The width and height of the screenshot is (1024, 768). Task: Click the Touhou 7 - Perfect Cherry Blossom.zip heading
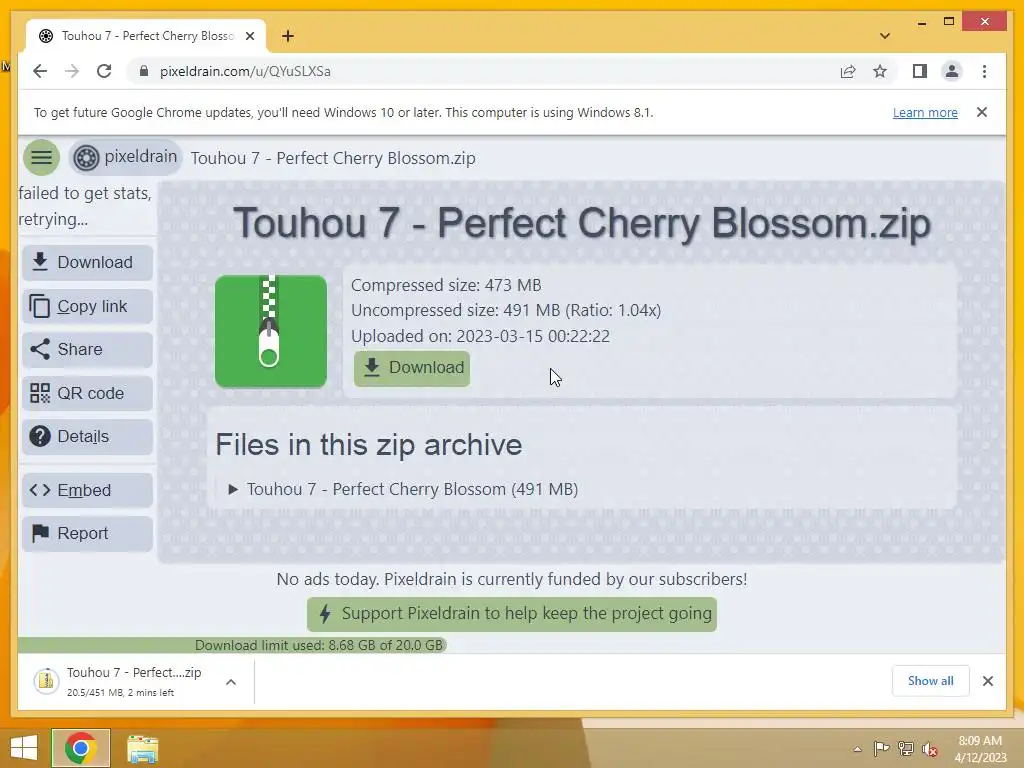pyautogui.click(x=582, y=223)
